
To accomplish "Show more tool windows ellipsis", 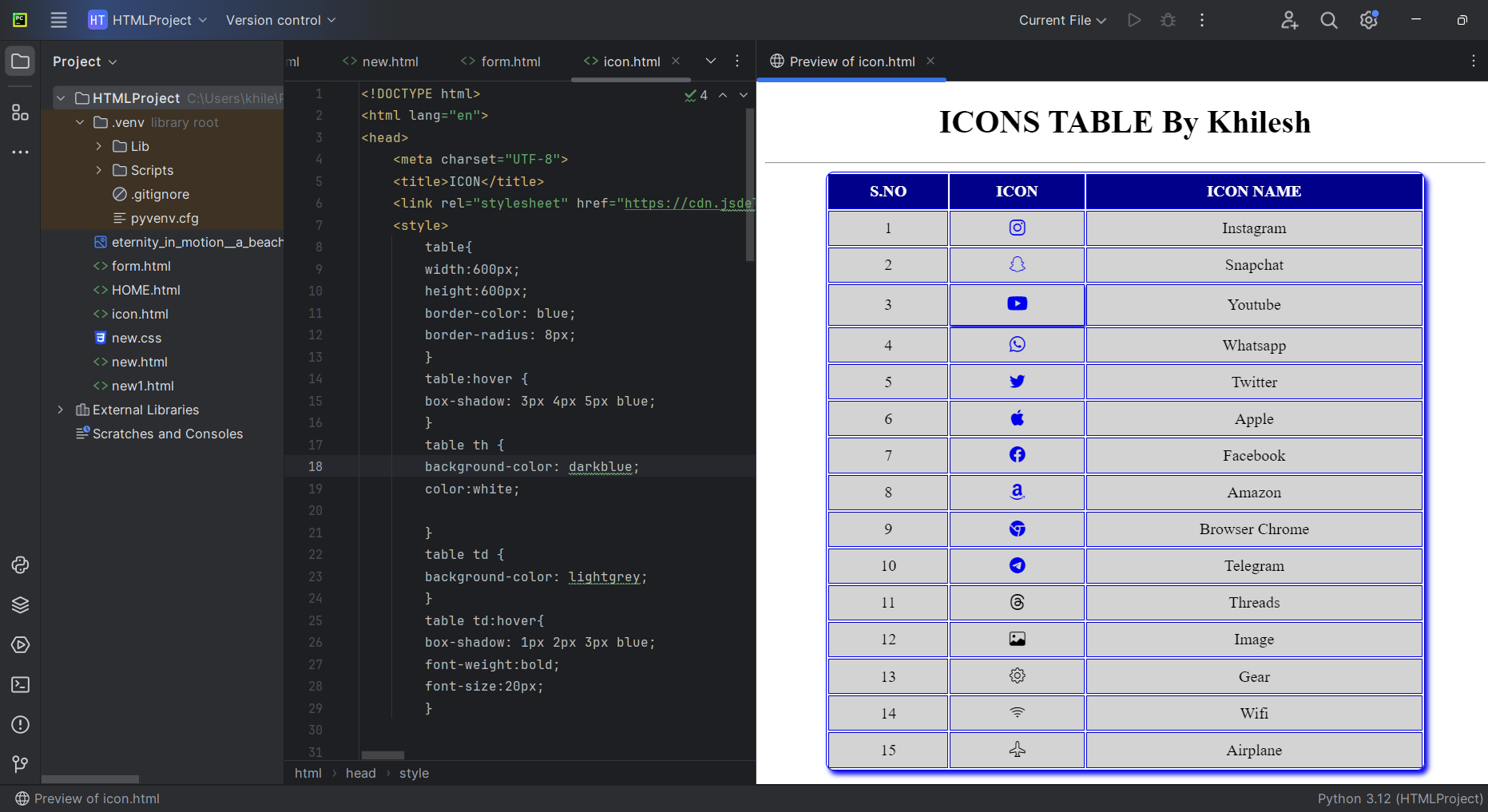I will (21, 152).
